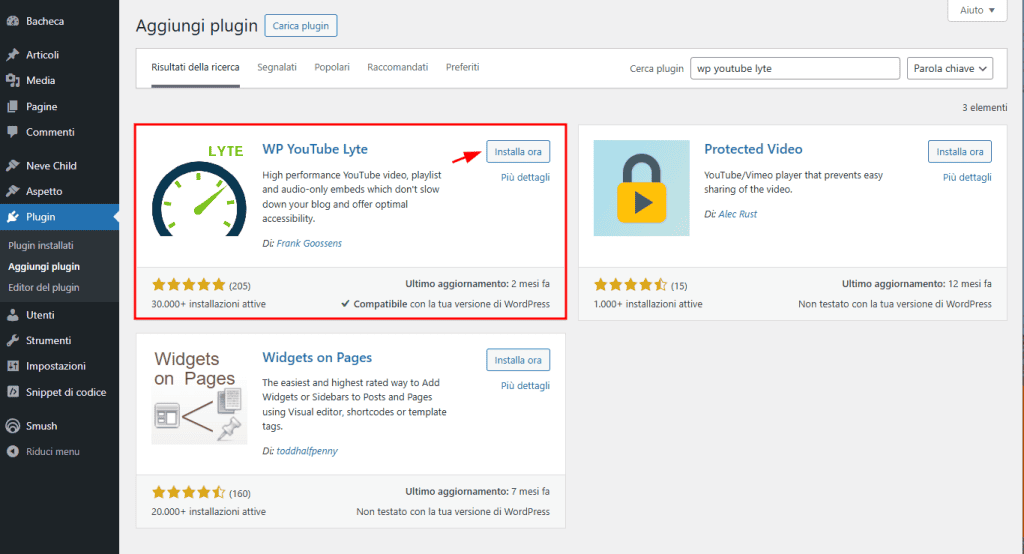The width and height of the screenshot is (1024, 554).
Task: Open Plugin installati submenu item
Action: pos(40,246)
